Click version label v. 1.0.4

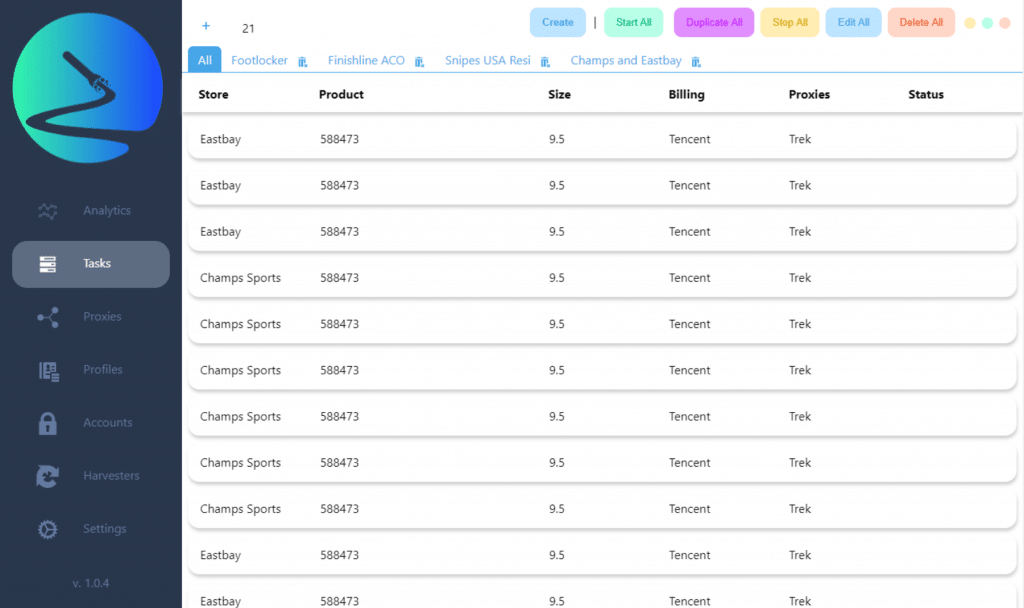point(91,583)
